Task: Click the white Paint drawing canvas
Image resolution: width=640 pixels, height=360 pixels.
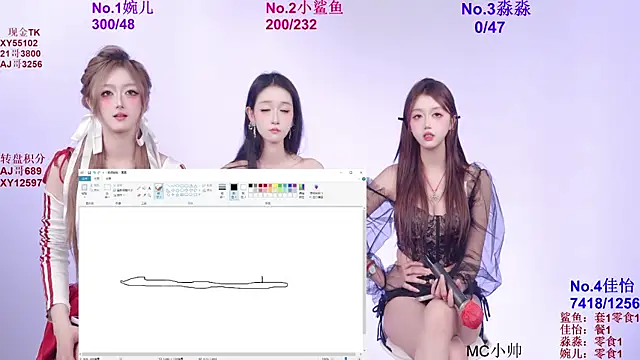Action: click(220, 280)
